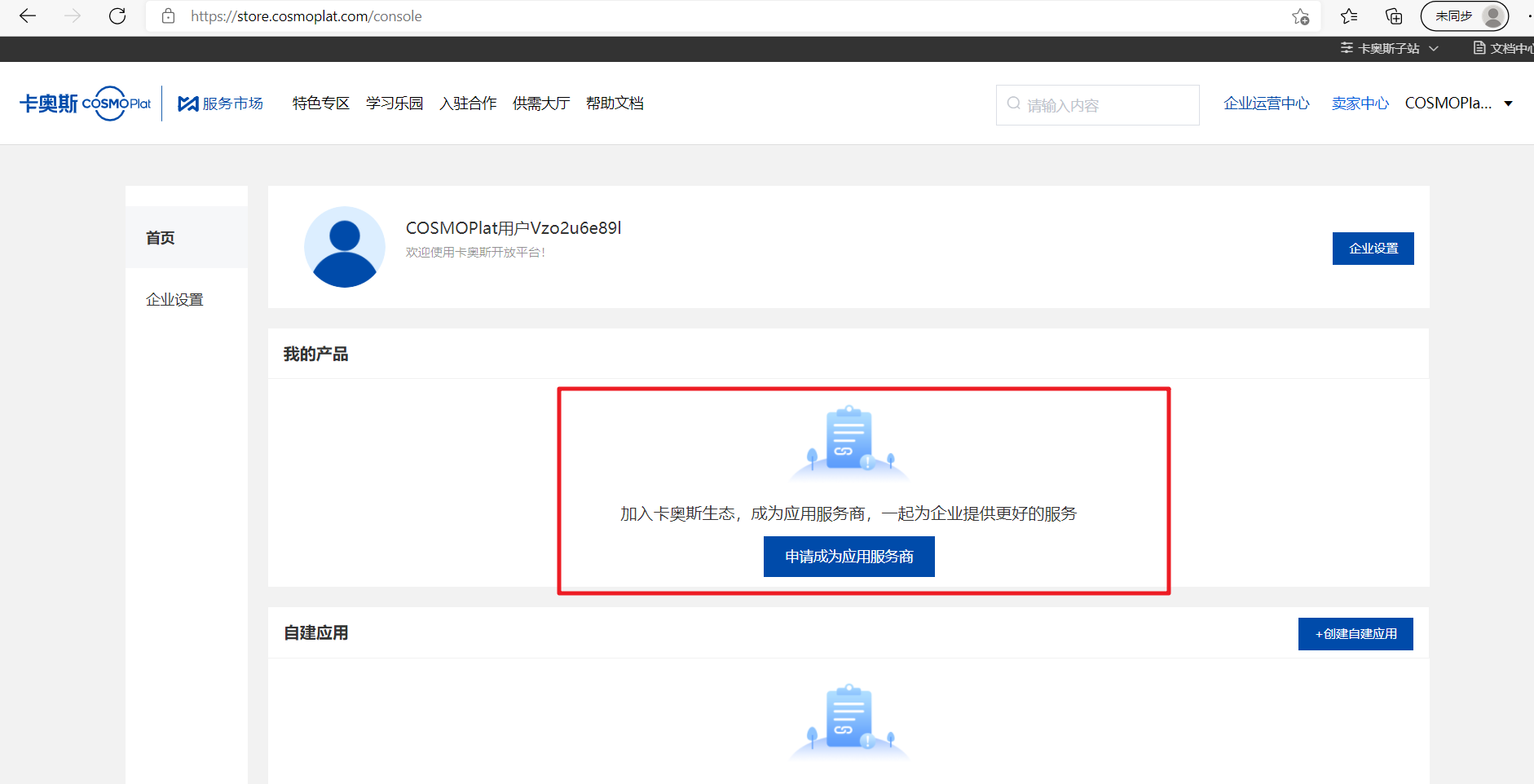Reload the page with refresh icon
Image resolution: width=1534 pixels, height=784 pixels.
point(117,15)
